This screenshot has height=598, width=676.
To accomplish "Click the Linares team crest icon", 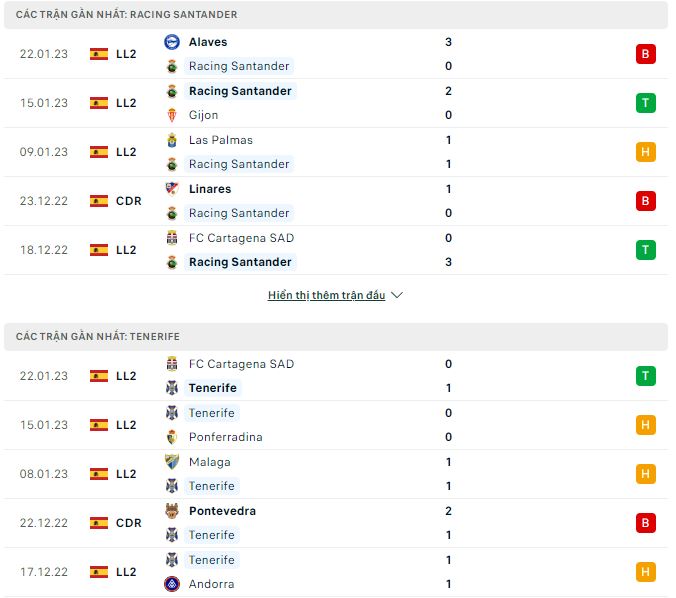I will tap(171, 189).
